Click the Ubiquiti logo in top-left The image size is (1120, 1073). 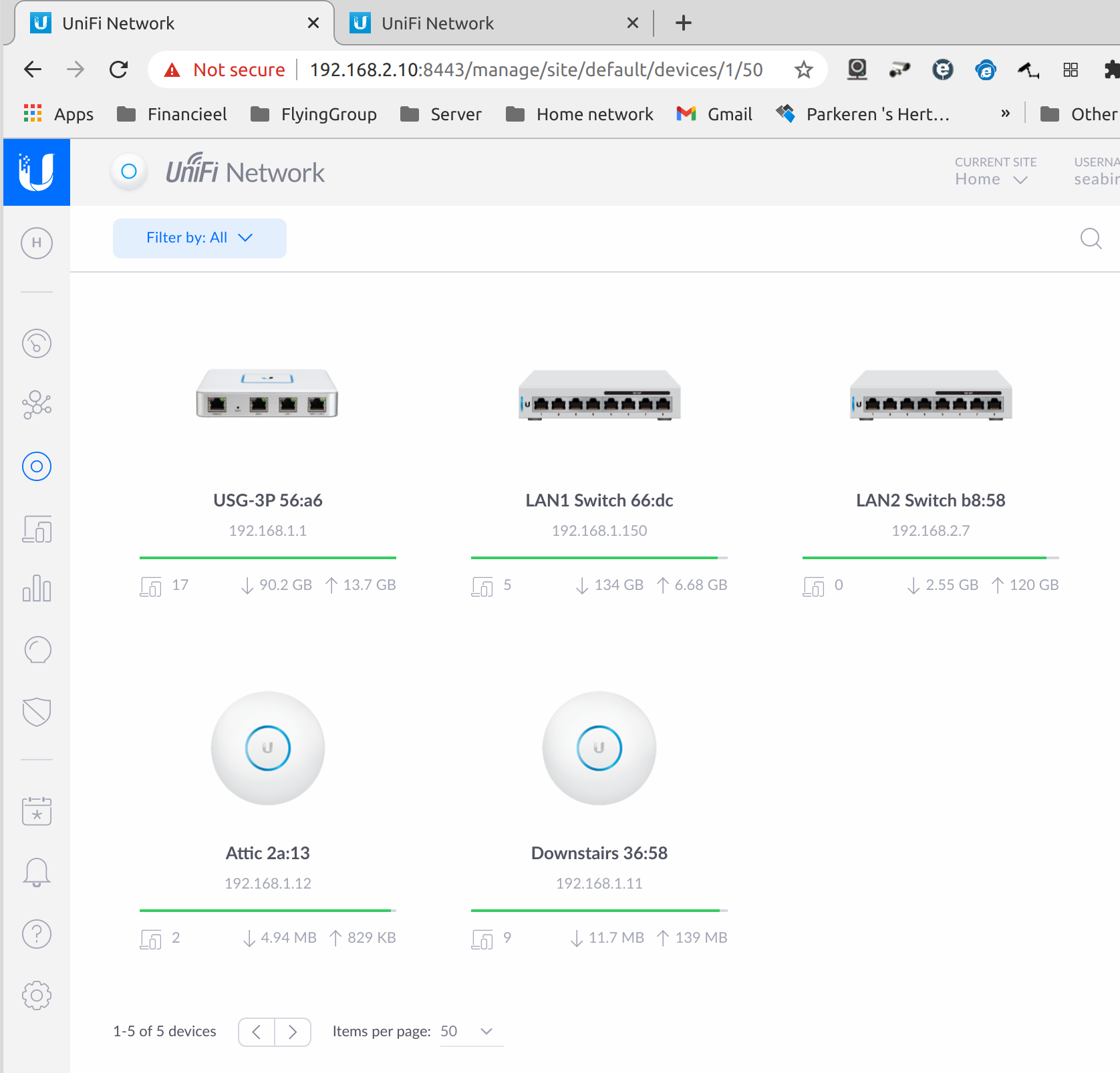pos(37,172)
